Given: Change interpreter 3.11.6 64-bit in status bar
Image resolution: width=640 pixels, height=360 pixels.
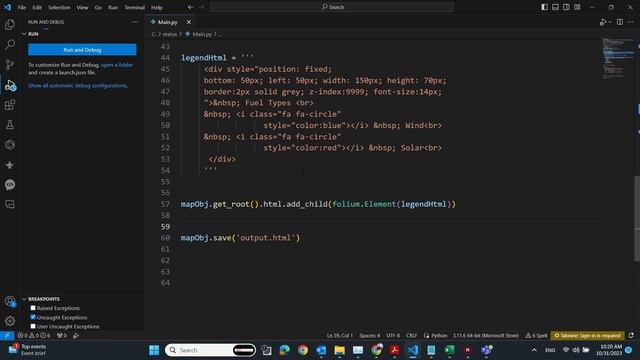Looking at the screenshot, I should [486, 336].
